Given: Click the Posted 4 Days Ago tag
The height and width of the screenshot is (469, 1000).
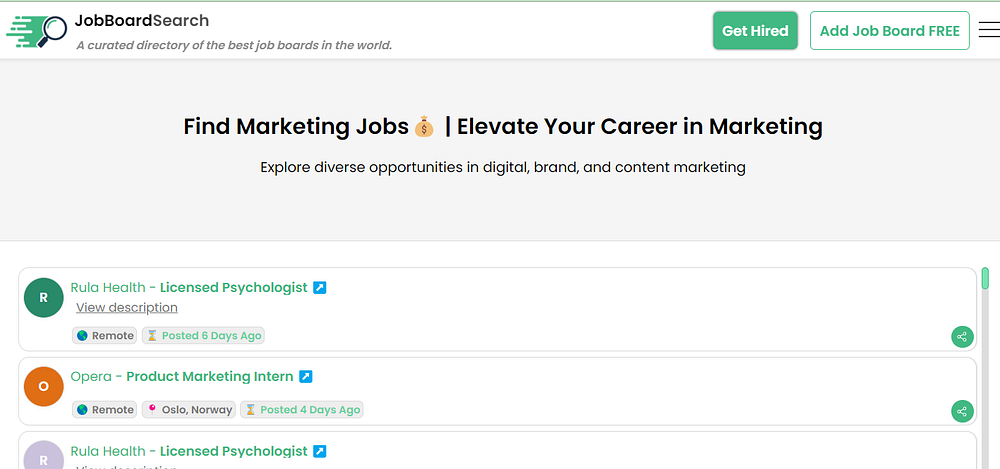Looking at the screenshot, I should 302,410.
